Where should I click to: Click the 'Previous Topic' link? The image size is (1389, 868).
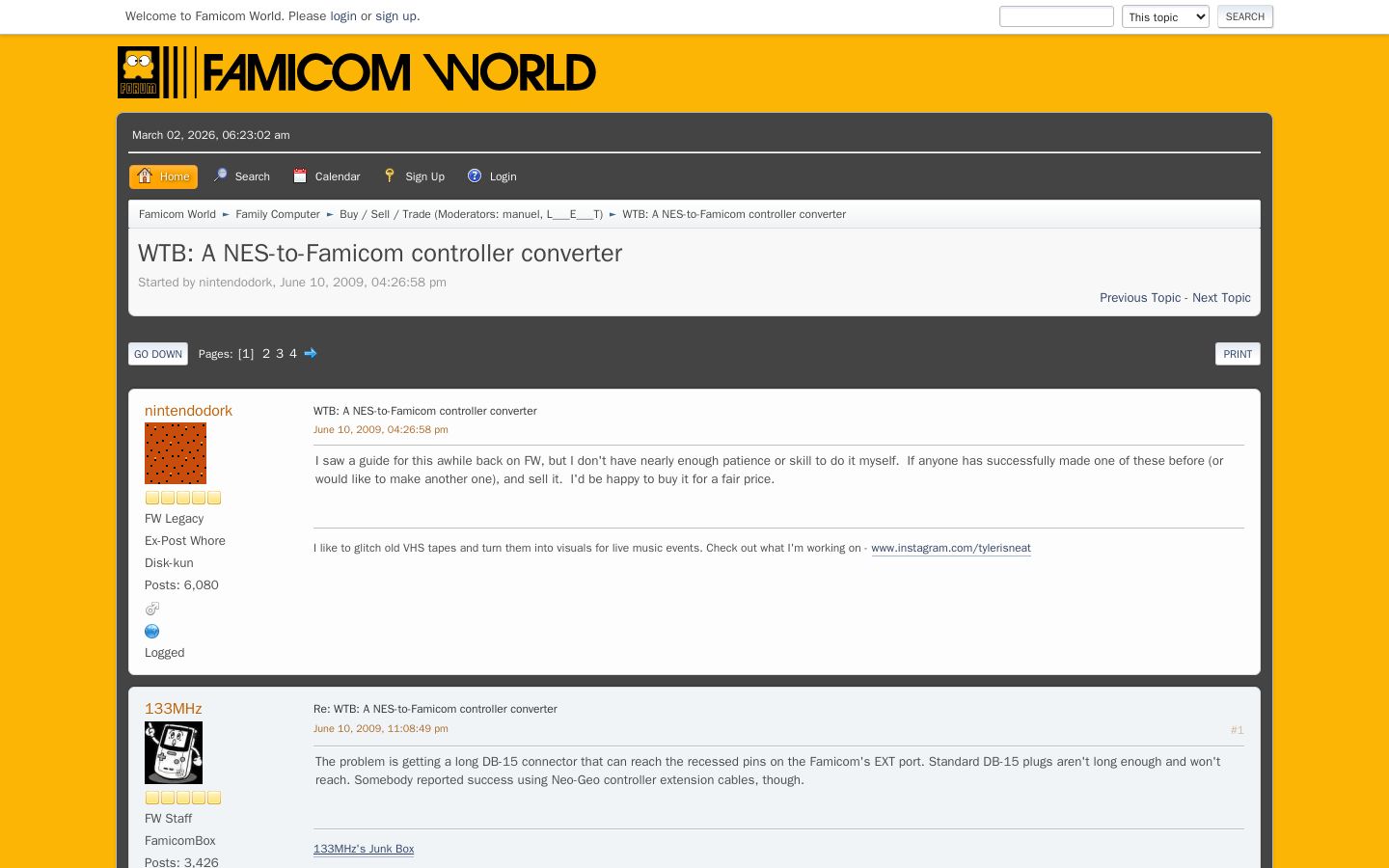(1140, 298)
